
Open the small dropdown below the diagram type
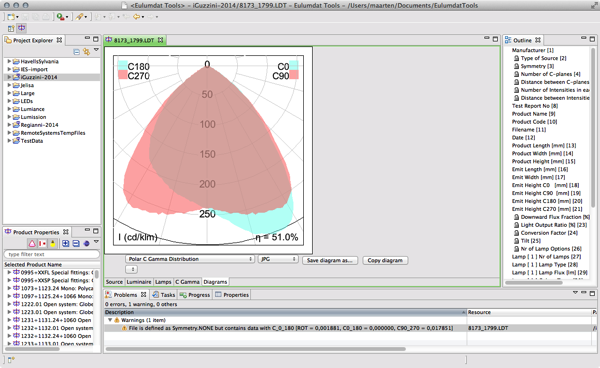click(132, 269)
